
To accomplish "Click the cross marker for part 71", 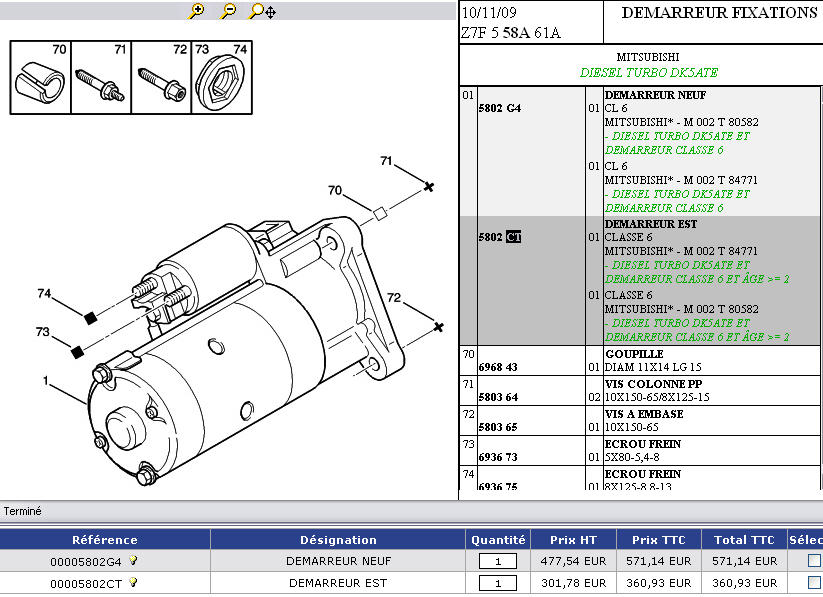I will click(x=428, y=187).
